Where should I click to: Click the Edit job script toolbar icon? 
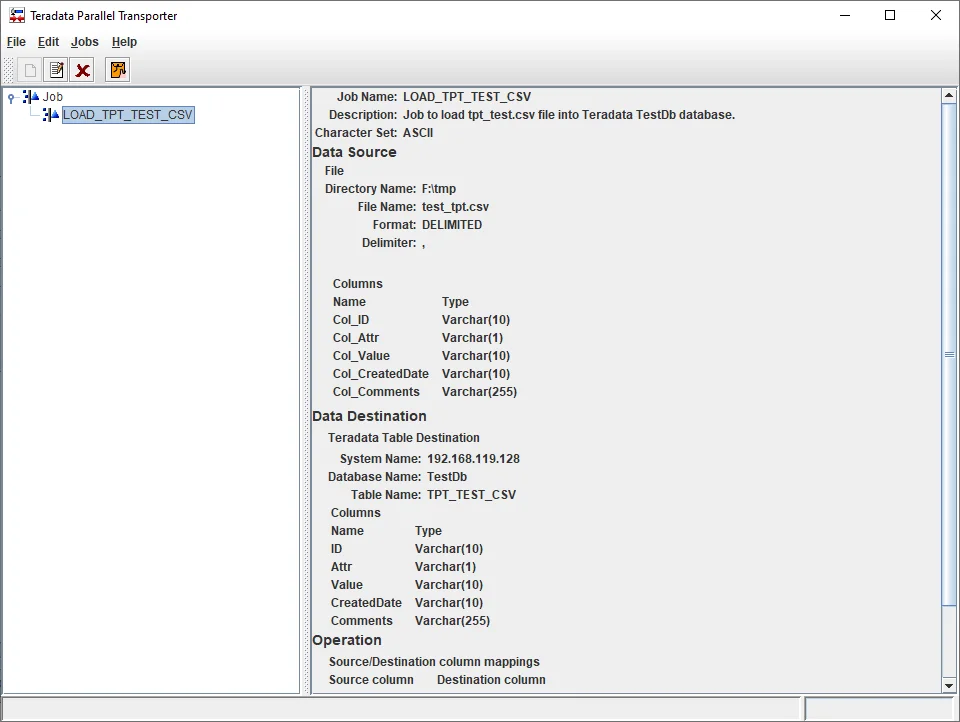pos(56,69)
